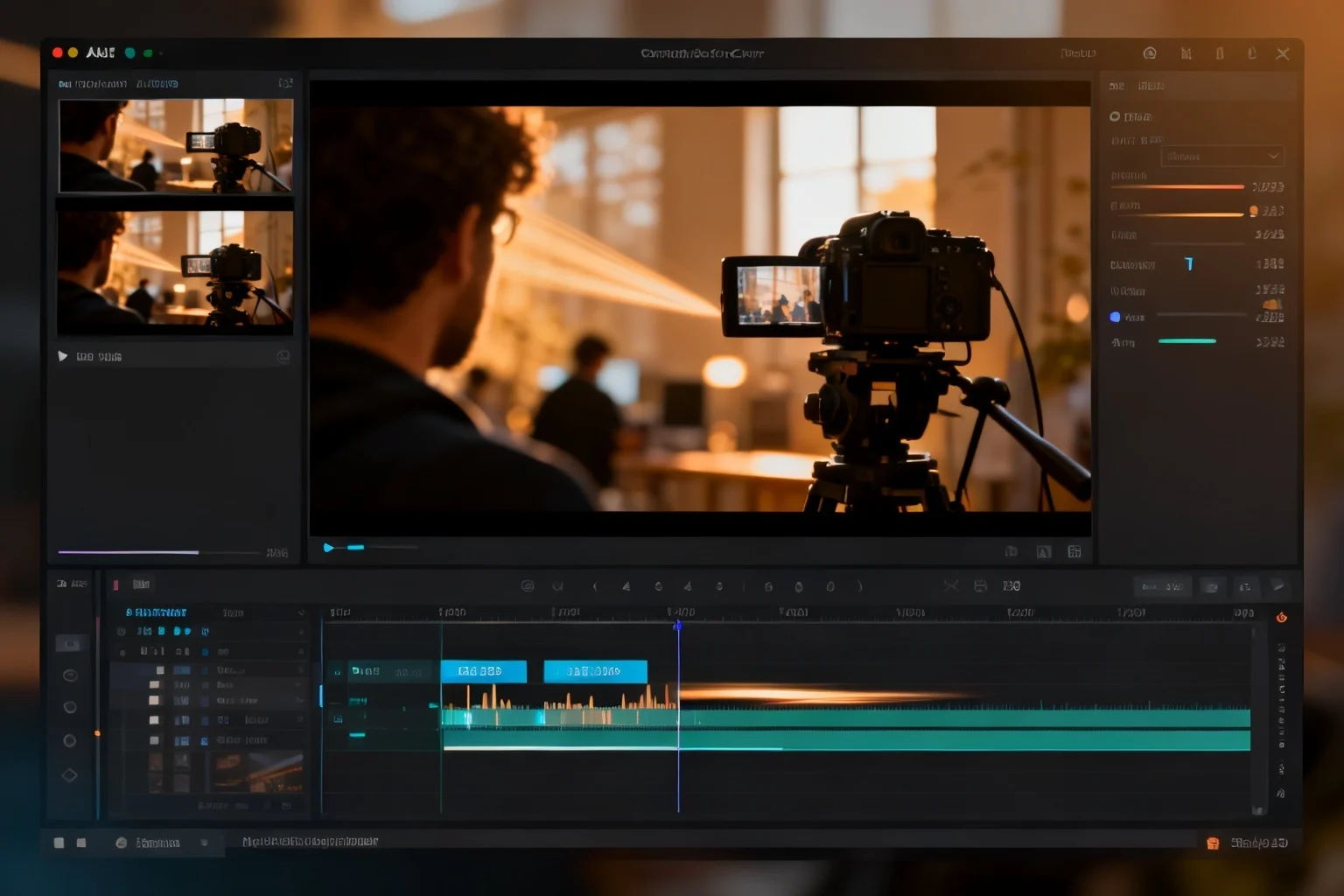Click the title bar icon left of the close X
The height and width of the screenshot is (896, 1344).
coord(1252,53)
